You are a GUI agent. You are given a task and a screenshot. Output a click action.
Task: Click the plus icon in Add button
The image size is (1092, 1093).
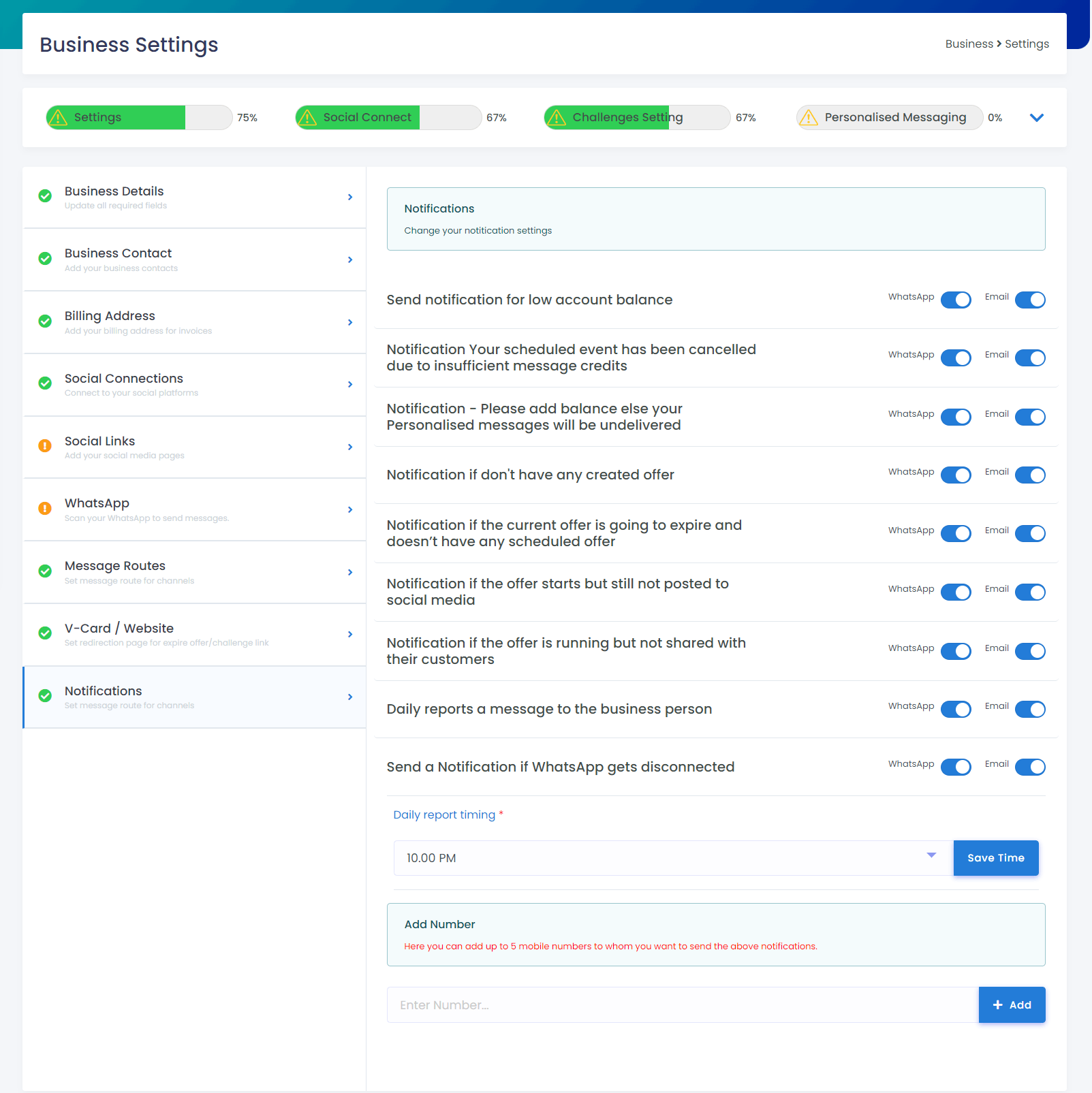998,1005
